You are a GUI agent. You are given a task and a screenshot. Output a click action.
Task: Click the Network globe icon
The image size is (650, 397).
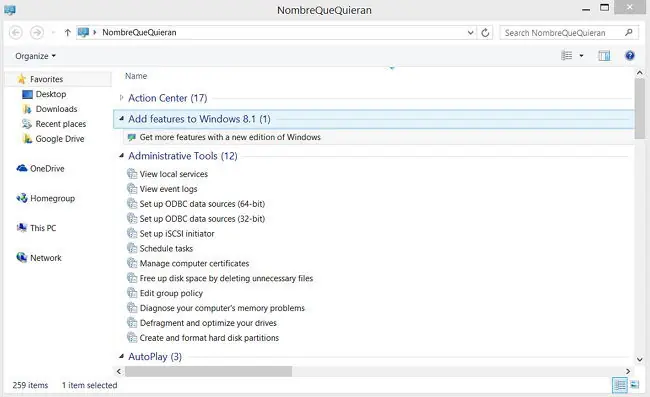click(x=22, y=257)
